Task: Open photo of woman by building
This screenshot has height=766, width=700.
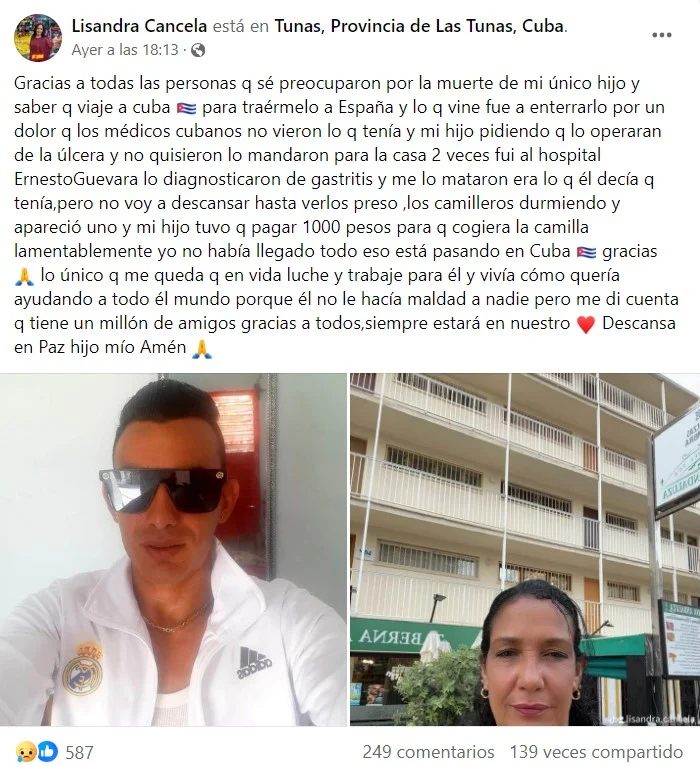Action: [525, 550]
